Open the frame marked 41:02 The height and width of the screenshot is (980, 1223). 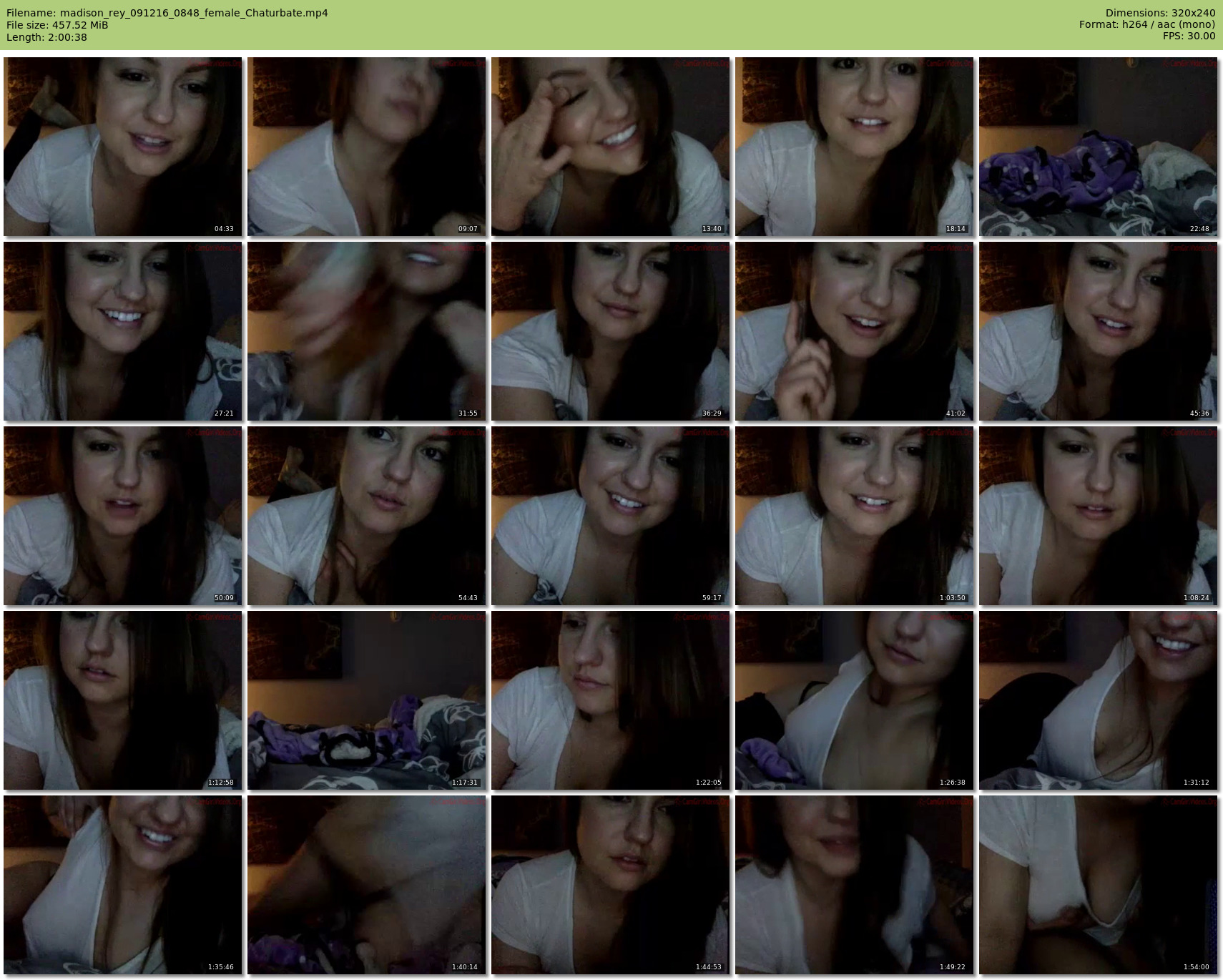point(854,331)
